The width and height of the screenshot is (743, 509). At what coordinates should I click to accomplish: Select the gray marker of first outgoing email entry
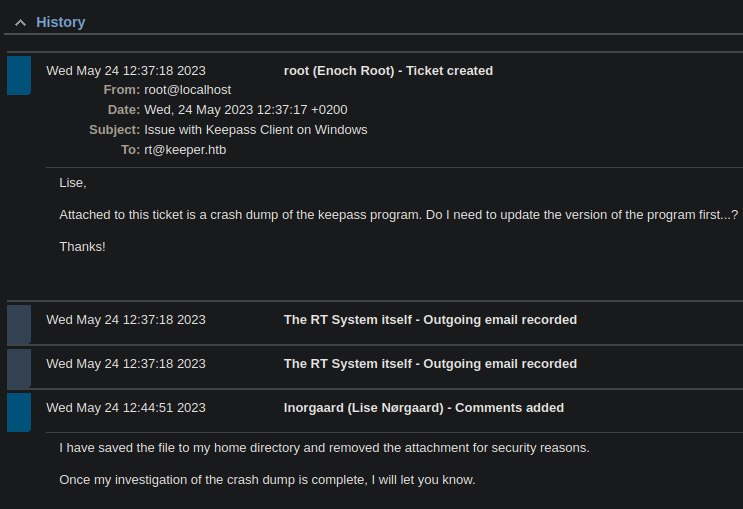[x=19, y=324]
